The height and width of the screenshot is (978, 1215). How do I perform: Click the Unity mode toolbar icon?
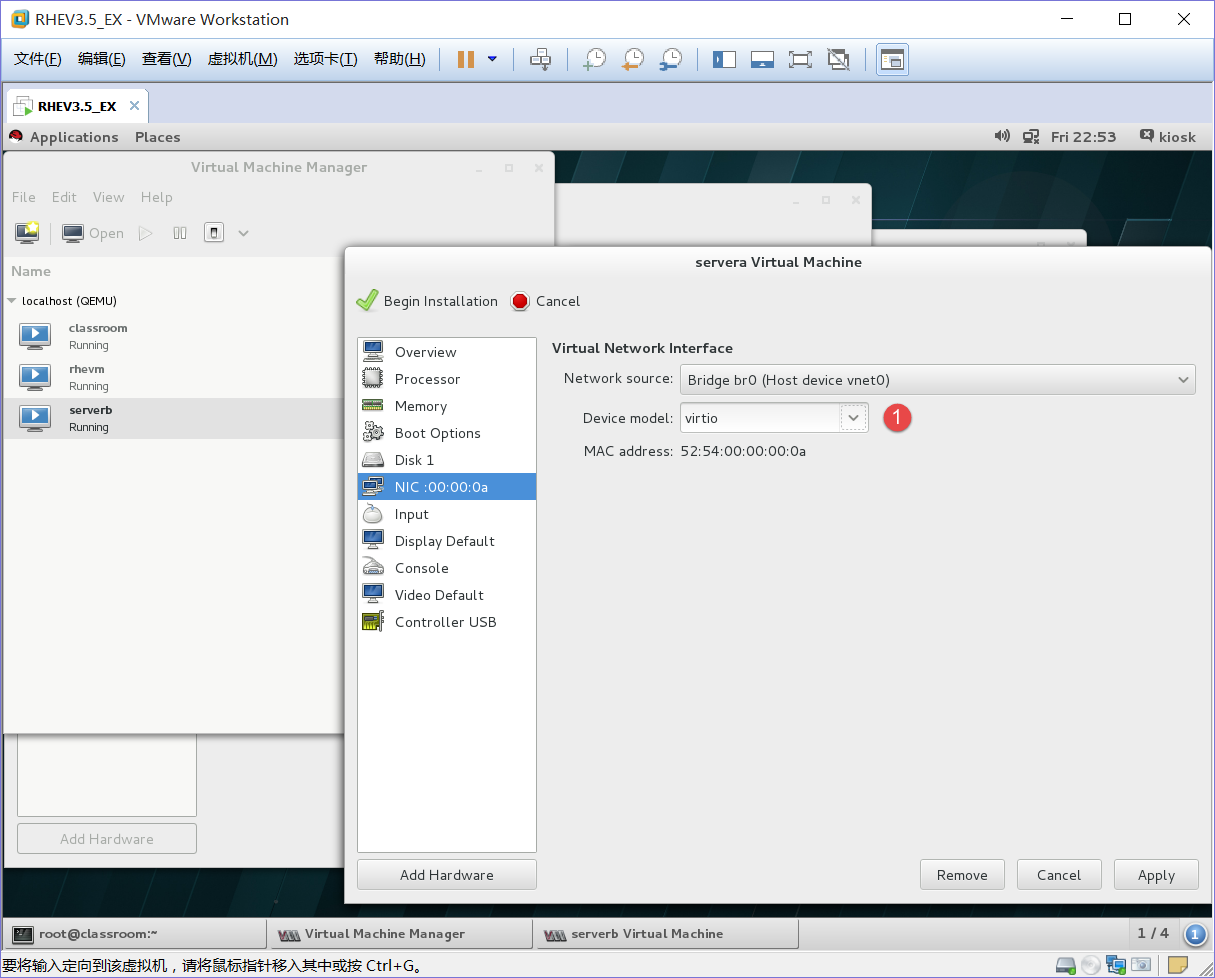pos(838,59)
